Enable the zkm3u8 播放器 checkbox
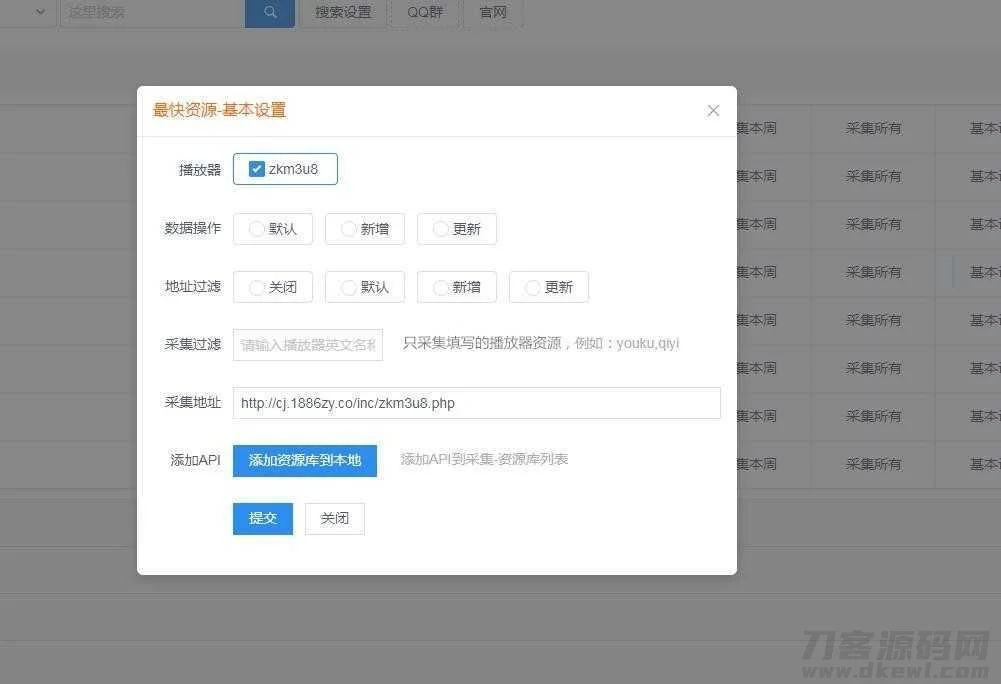 [257, 168]
